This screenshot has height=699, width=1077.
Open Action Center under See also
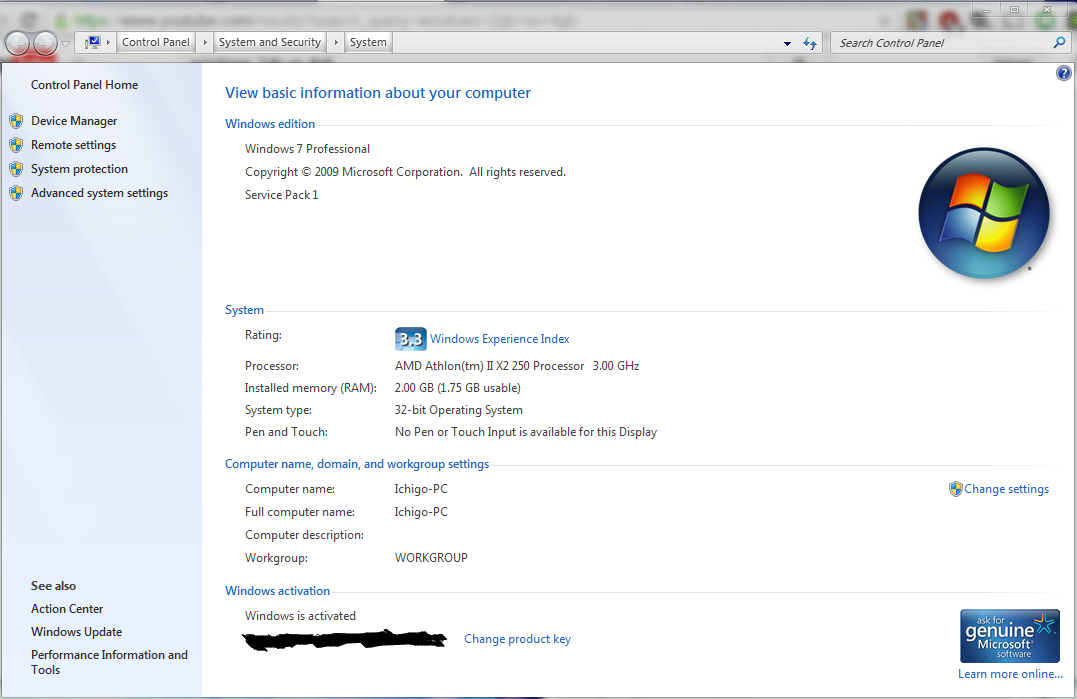click(67, 608)
